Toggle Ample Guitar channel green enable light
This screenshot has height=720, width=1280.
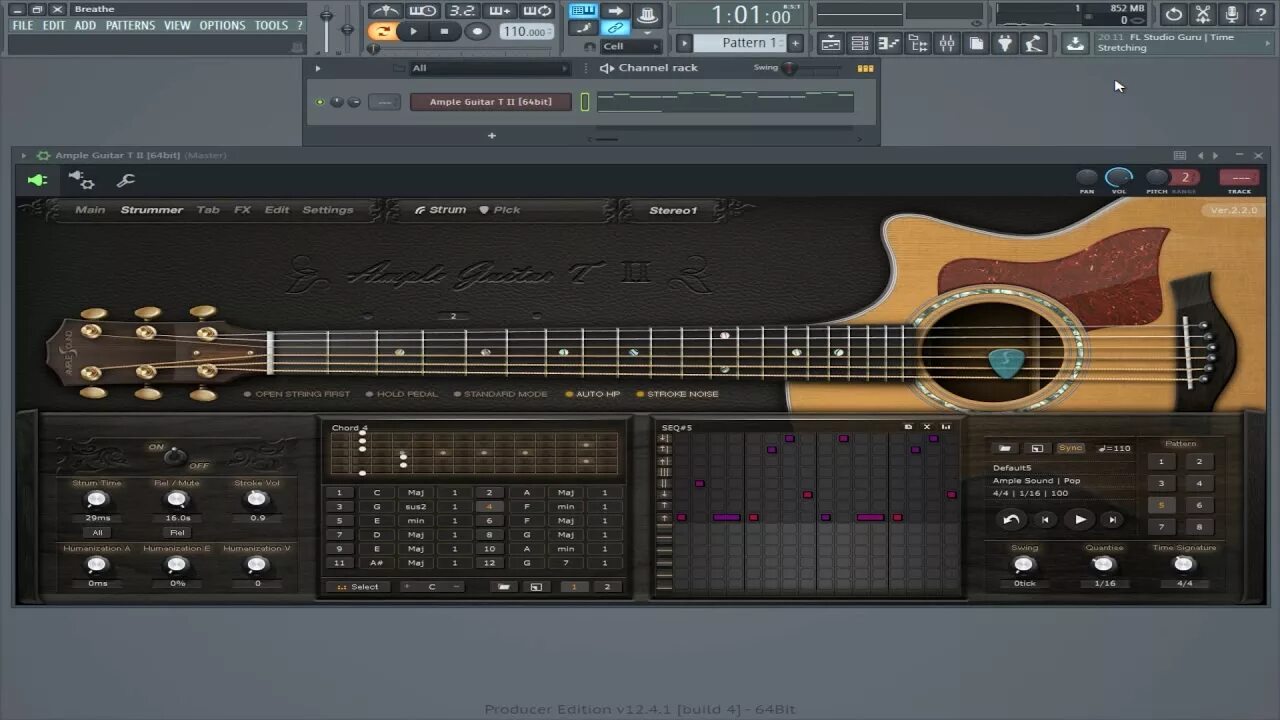[x=320, y=102]
